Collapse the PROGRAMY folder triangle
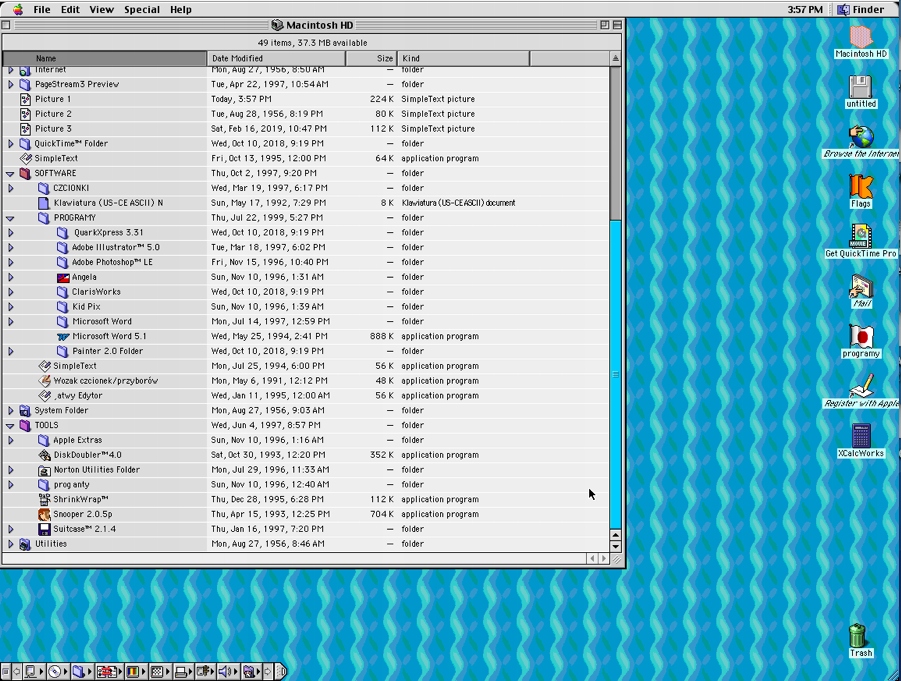 click(x=10, y=218)
